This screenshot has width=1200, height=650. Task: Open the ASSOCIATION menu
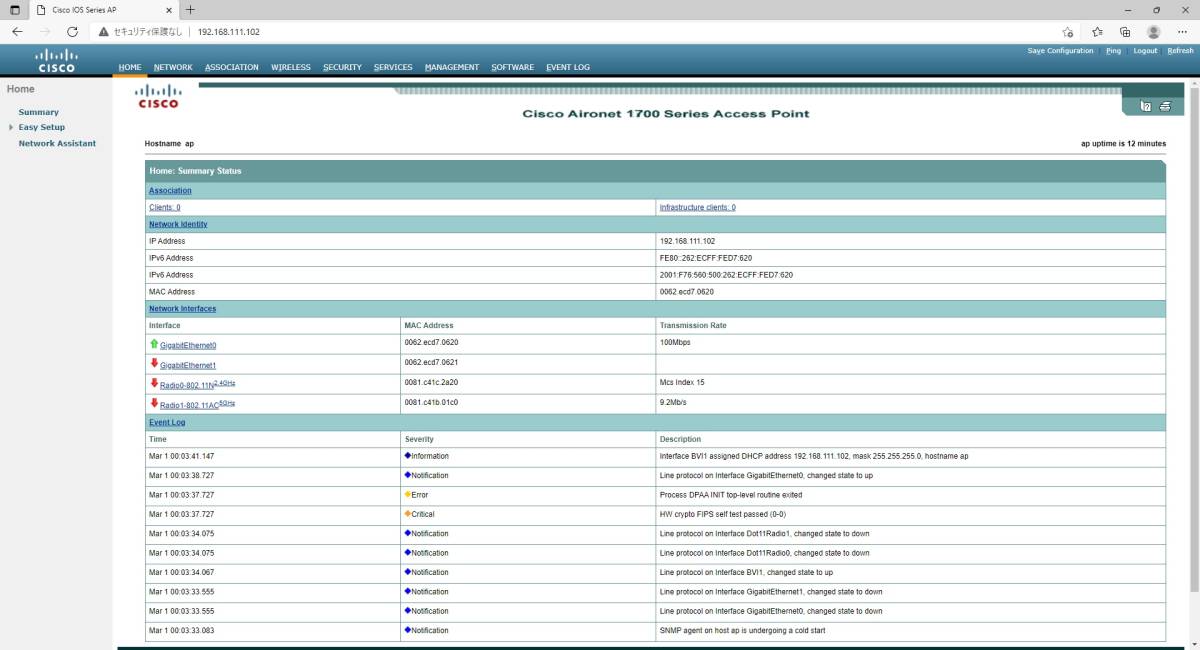(x=232, y=67)
